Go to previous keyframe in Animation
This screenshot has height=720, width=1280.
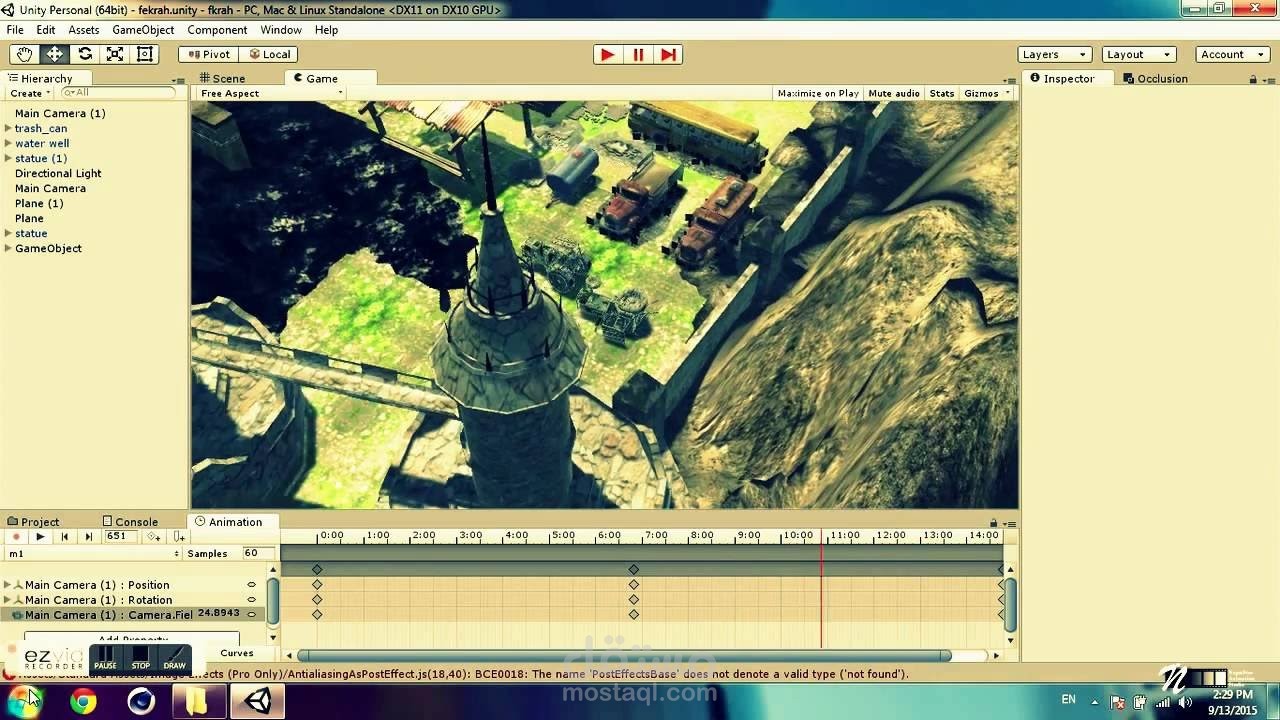(64, 537)
